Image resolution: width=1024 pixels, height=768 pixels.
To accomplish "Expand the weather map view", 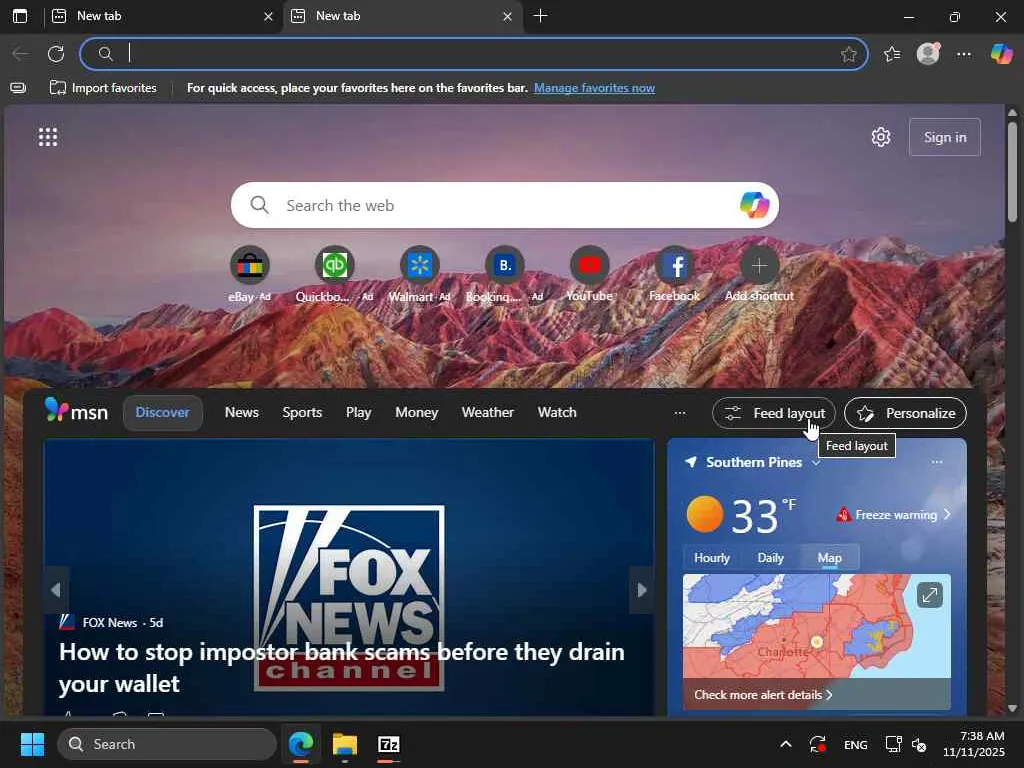I will coord(929,595).
